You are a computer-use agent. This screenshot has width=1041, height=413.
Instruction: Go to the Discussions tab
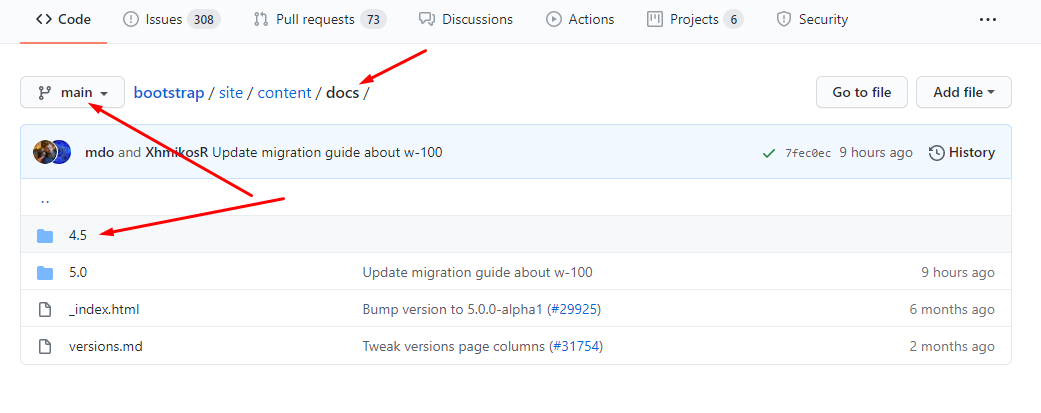tap(466, 20)
